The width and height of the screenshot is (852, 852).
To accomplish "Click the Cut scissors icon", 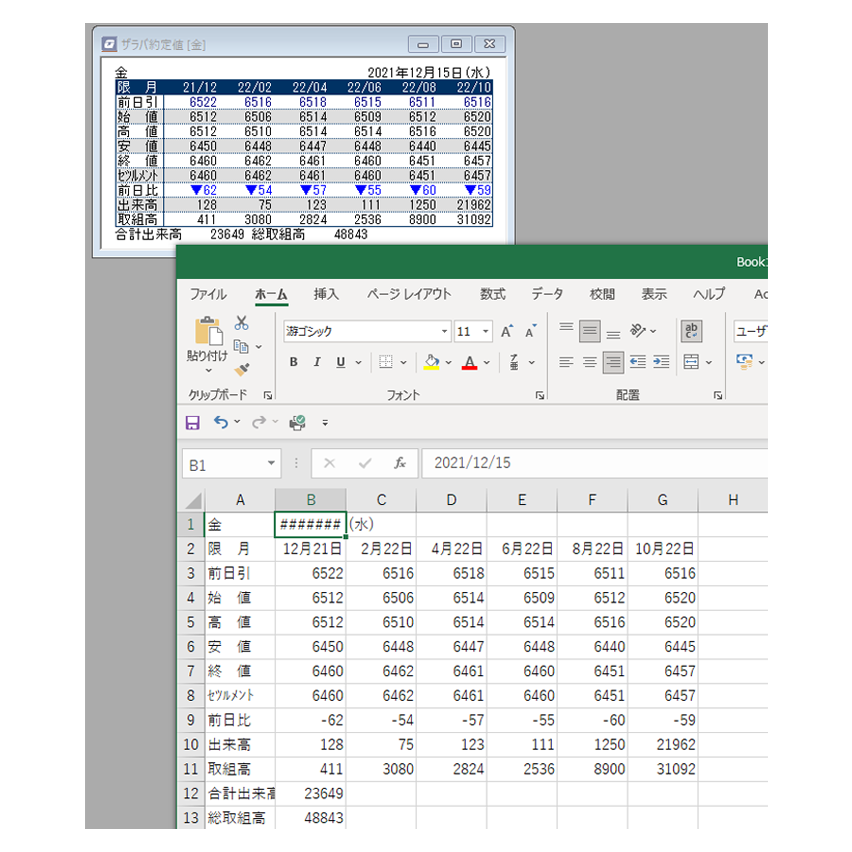I will point(241,323).
